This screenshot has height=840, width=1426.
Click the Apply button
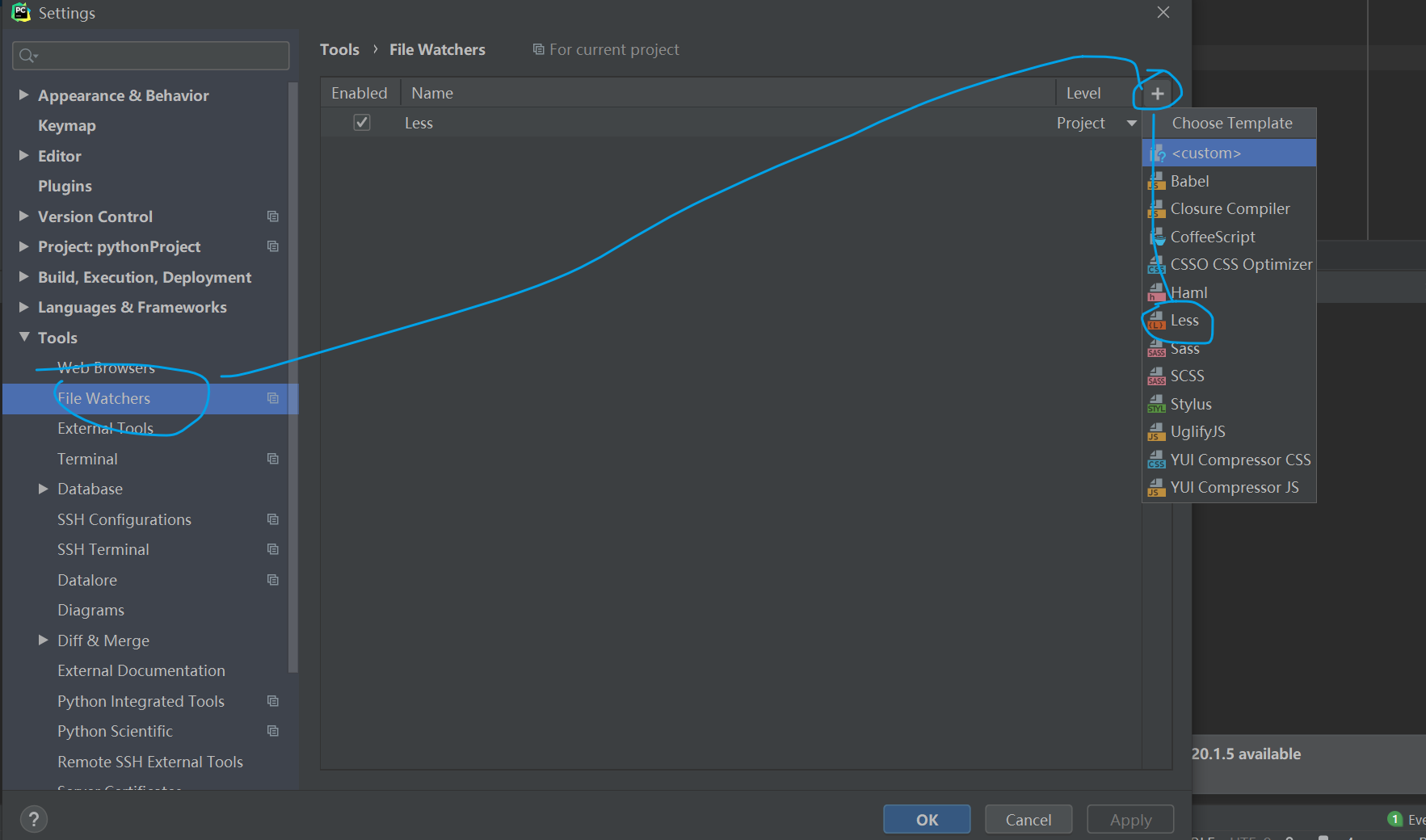[x=1130, y=819]
